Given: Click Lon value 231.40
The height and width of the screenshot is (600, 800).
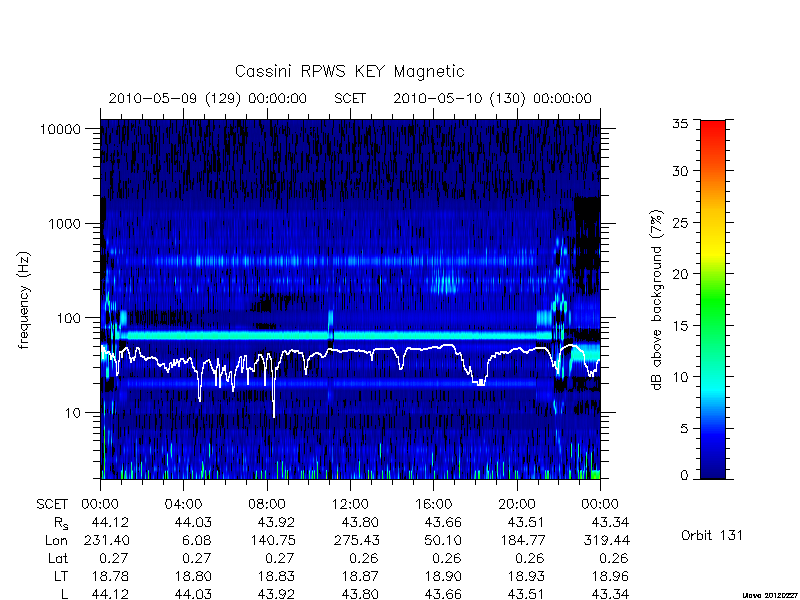Looking at the screenshot, I should (x=106, y=540).
